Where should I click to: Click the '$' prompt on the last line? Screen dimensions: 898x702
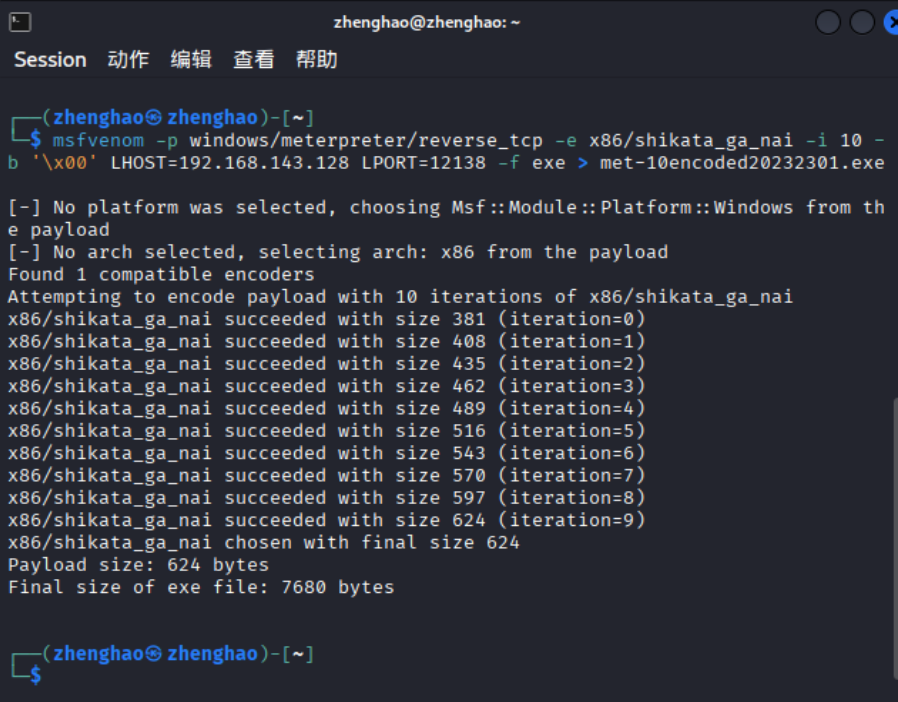coord(36,676)
